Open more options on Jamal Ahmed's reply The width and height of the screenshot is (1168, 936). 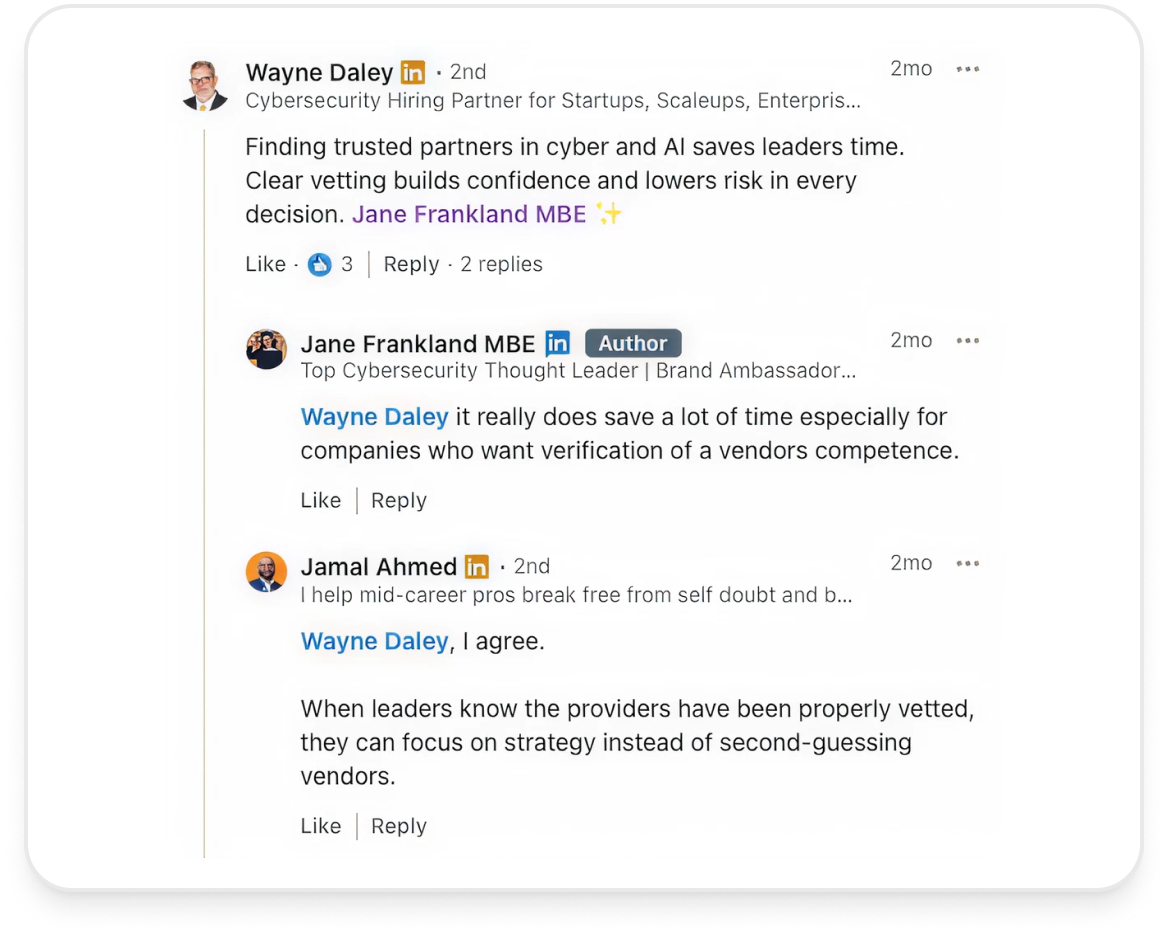click(x=968, y=564)
